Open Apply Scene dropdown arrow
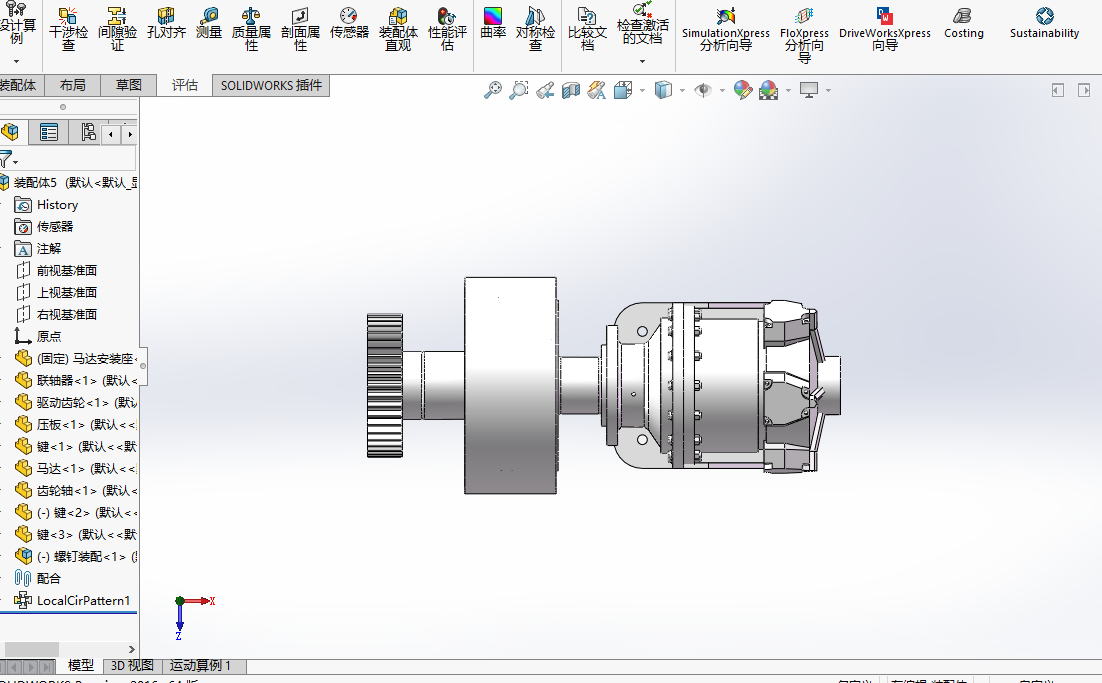This screenshot has width=1102, height=683. [788, 91]
